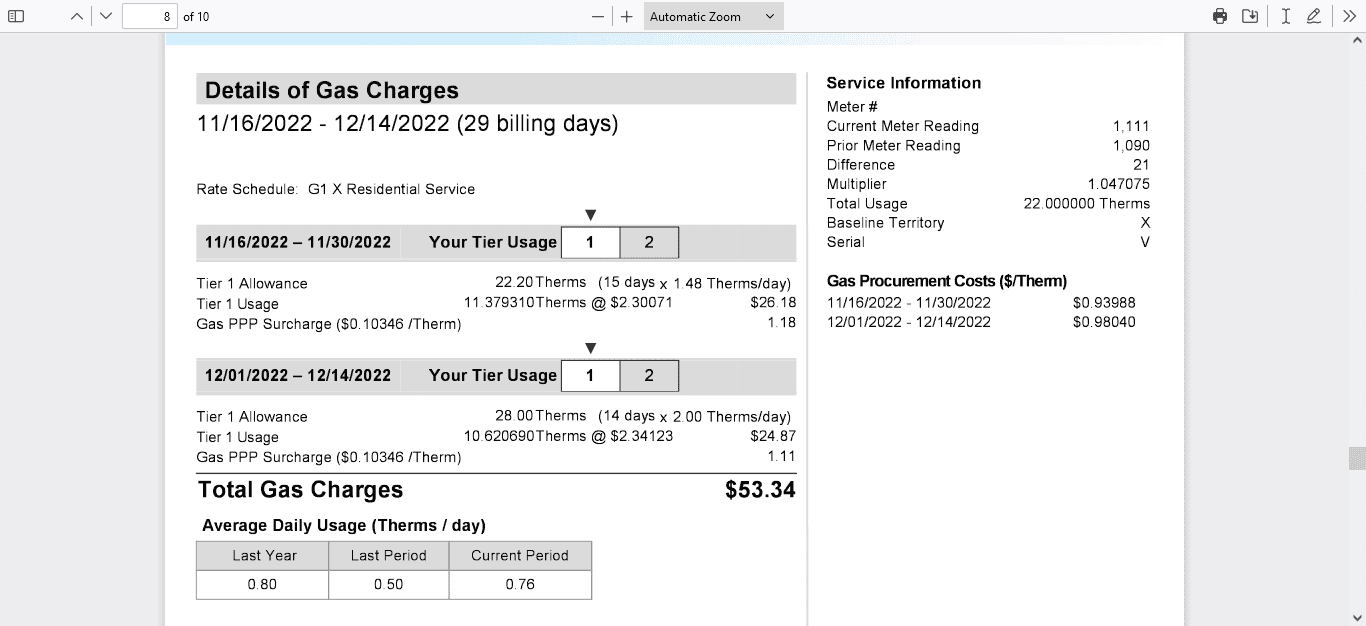
Task: Click the $26.18 Tier 1 usage charge
Action: point(773,303)
